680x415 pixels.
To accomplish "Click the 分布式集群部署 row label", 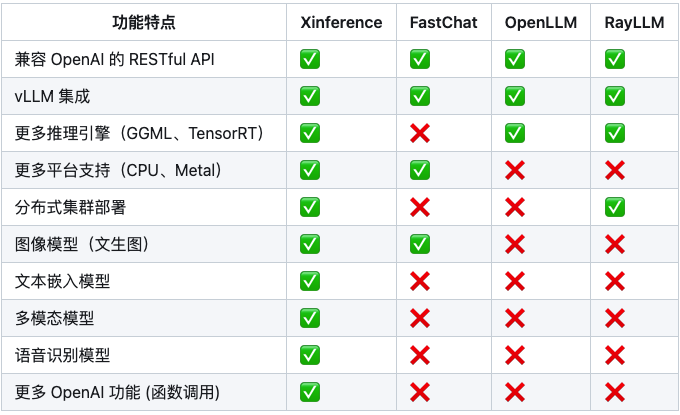I will click(70, 207).
